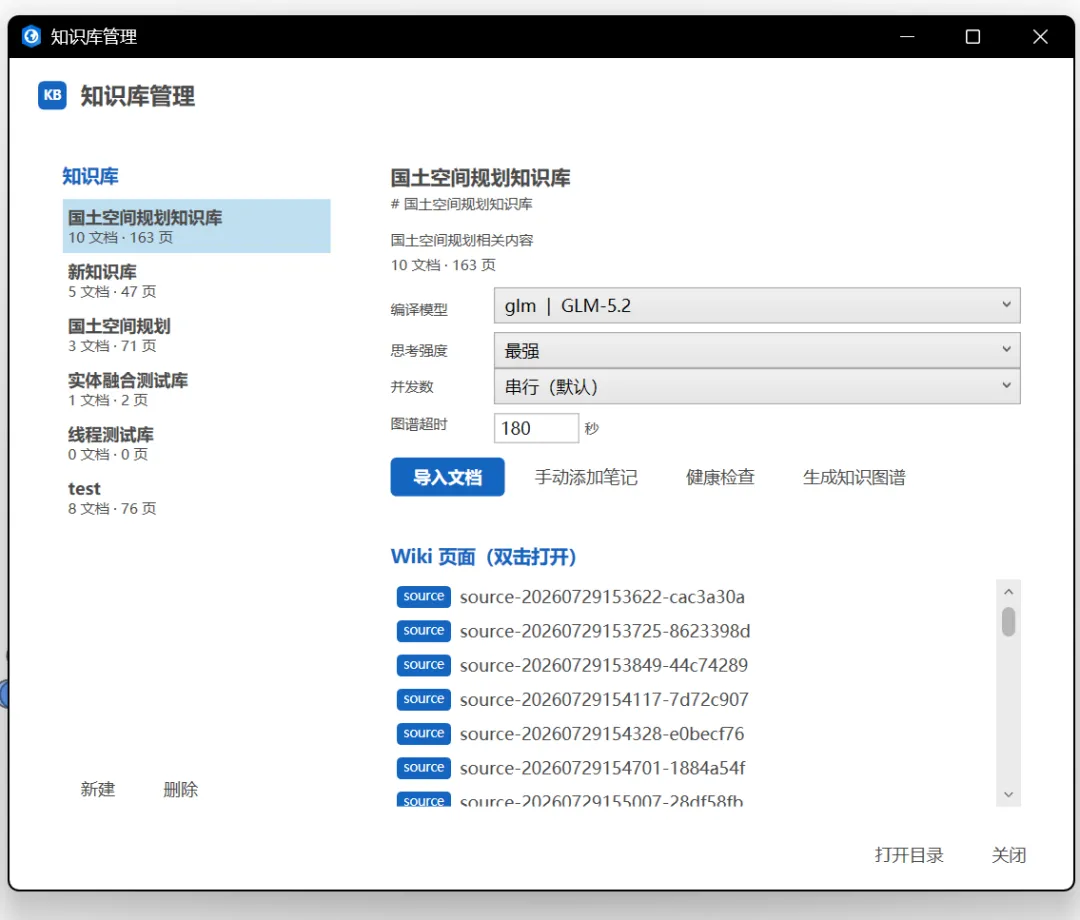Run 健康检查
The height and width of the screenshot is (920, 1080).
[x=720, y=477]
